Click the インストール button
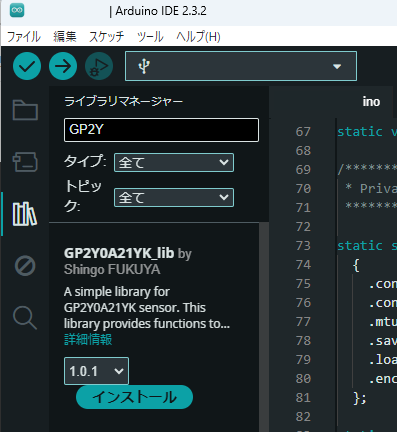397x432 pixels. tap(134, 397)
